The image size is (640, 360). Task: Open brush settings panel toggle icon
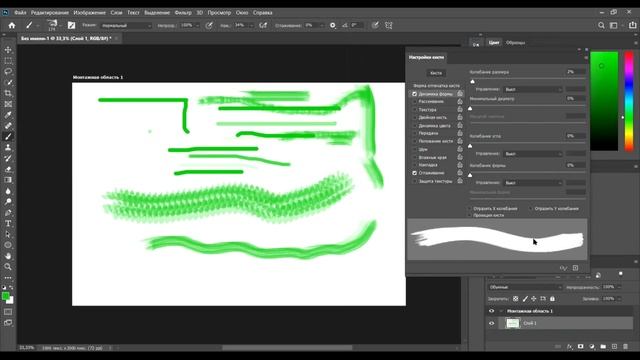pyautogui.click(x=71, y=25)
